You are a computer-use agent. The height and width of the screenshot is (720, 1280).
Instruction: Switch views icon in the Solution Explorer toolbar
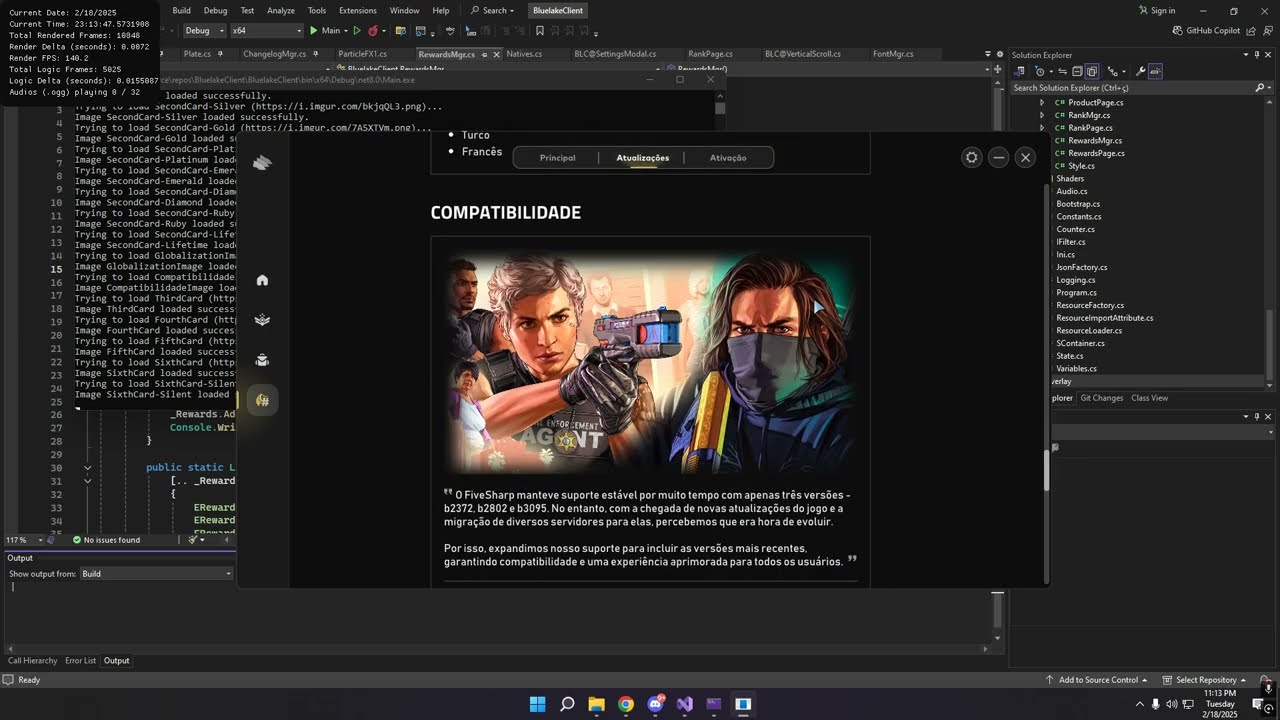(1020, 72)
